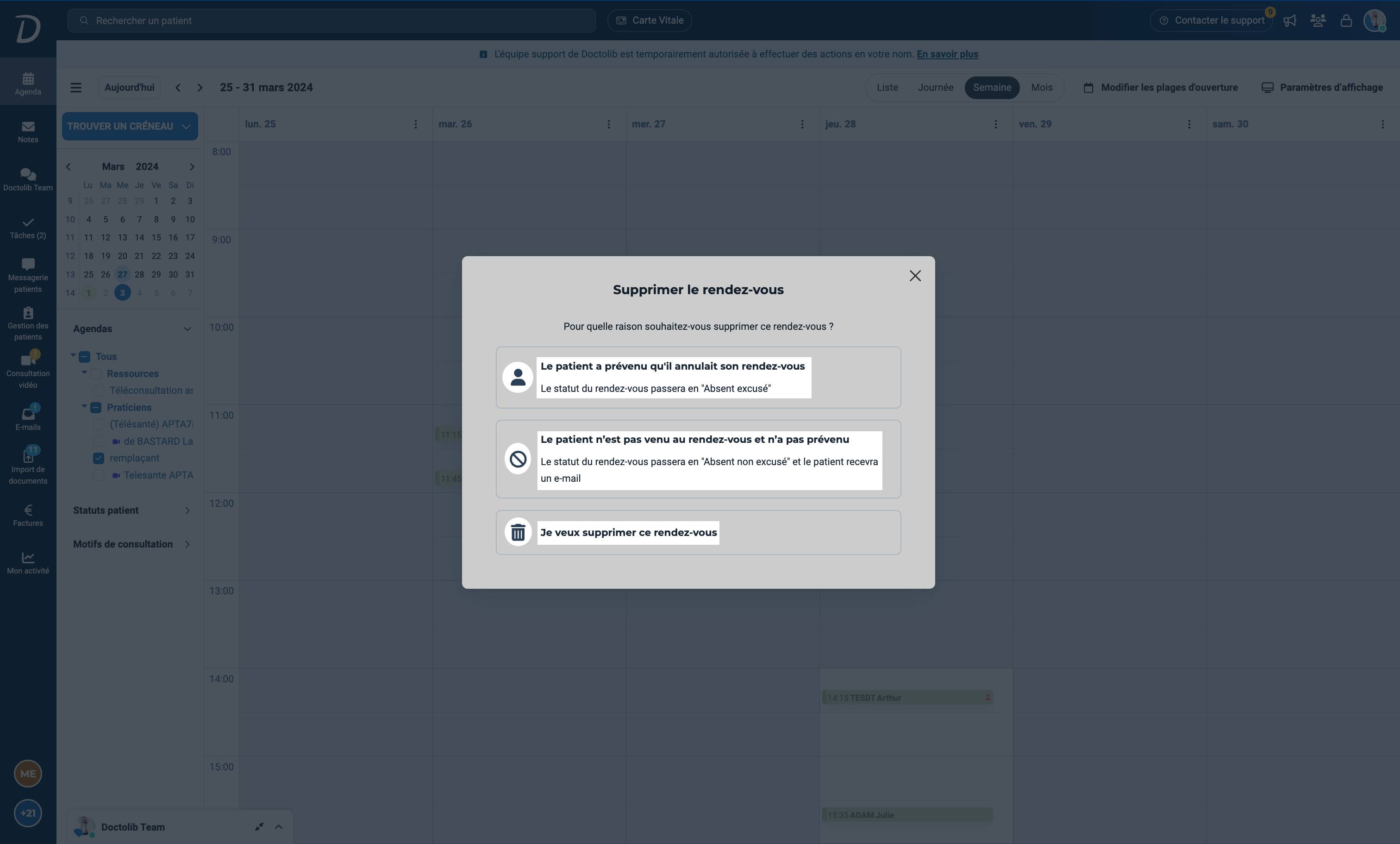This screenshot has width=1400, height=844.
Task: Click Contacter le support
Action: point(1212,20)
